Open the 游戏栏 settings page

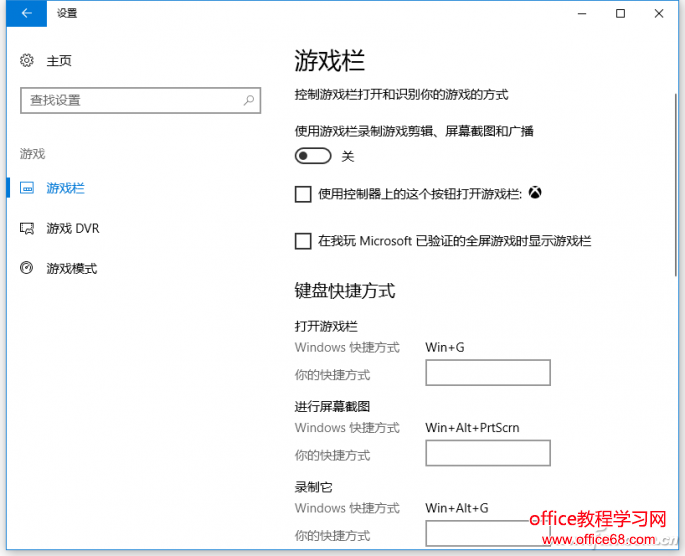tap(66, 188)
